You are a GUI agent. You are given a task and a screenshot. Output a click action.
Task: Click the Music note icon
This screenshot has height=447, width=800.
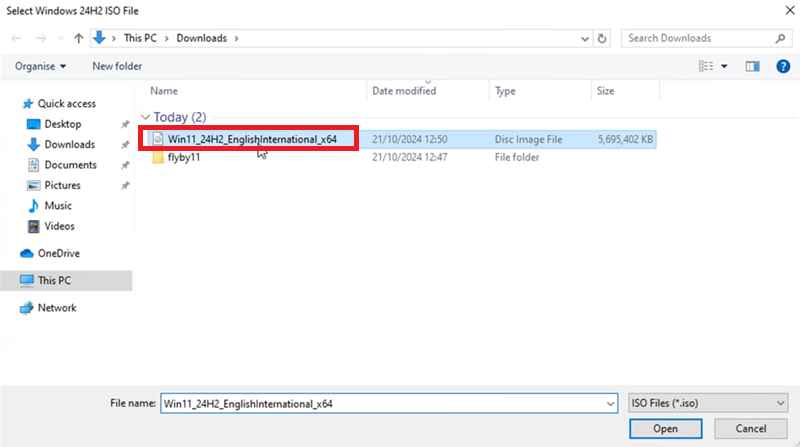coord(33,206)
